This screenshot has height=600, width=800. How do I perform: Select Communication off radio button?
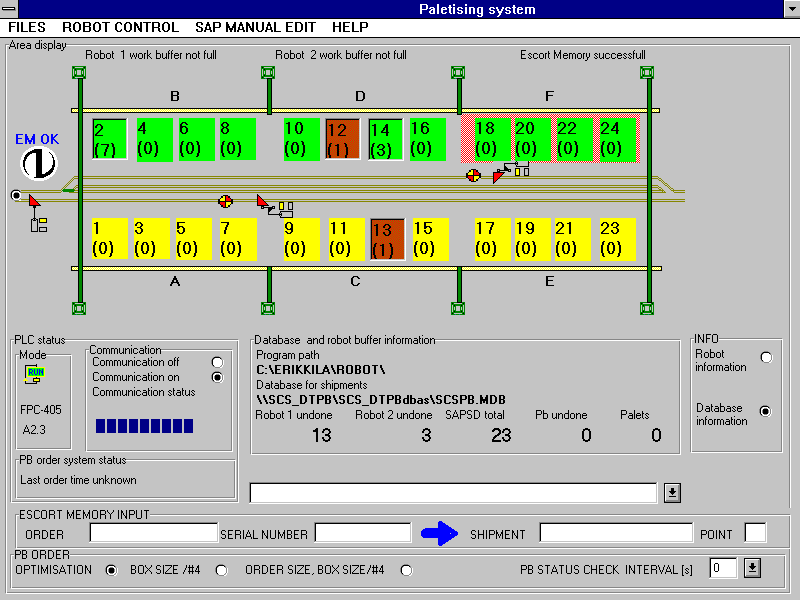pyautogui.click(x=217, y=362)
